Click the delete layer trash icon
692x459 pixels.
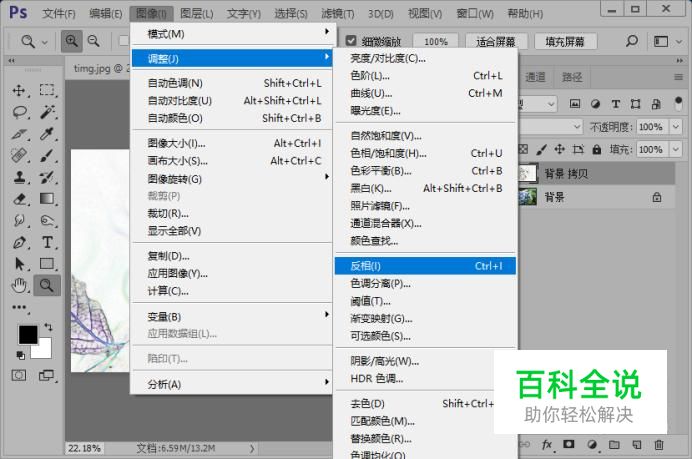658,444
